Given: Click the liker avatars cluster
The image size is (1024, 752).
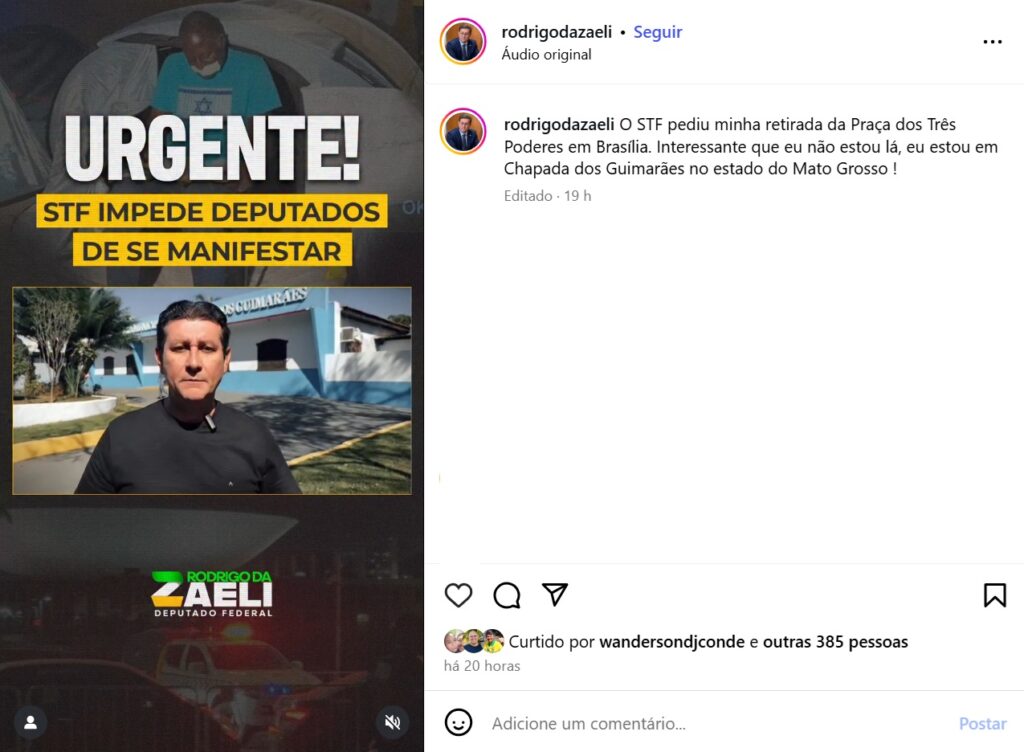Looking at the screenshot, I should (474, 641).
